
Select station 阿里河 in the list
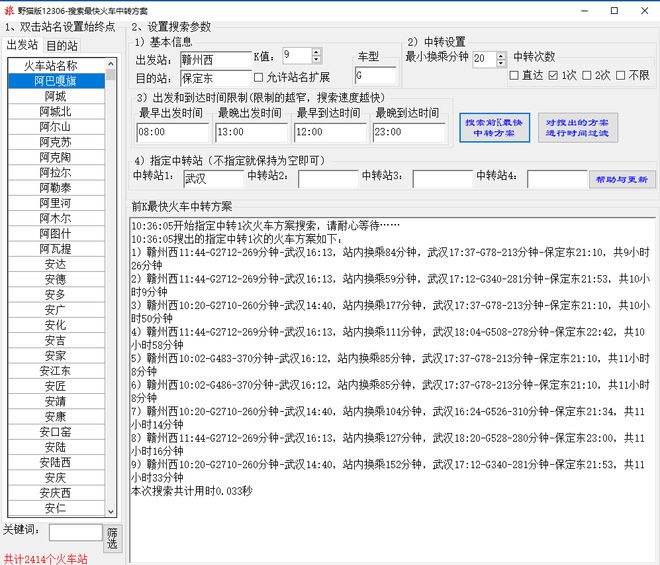point(56,203)
